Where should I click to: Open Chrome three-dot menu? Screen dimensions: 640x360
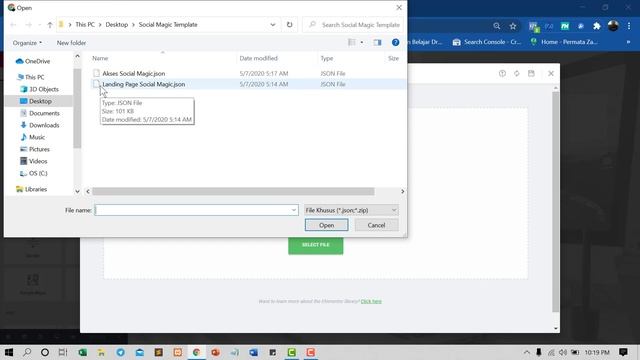(x=629, y=26)
